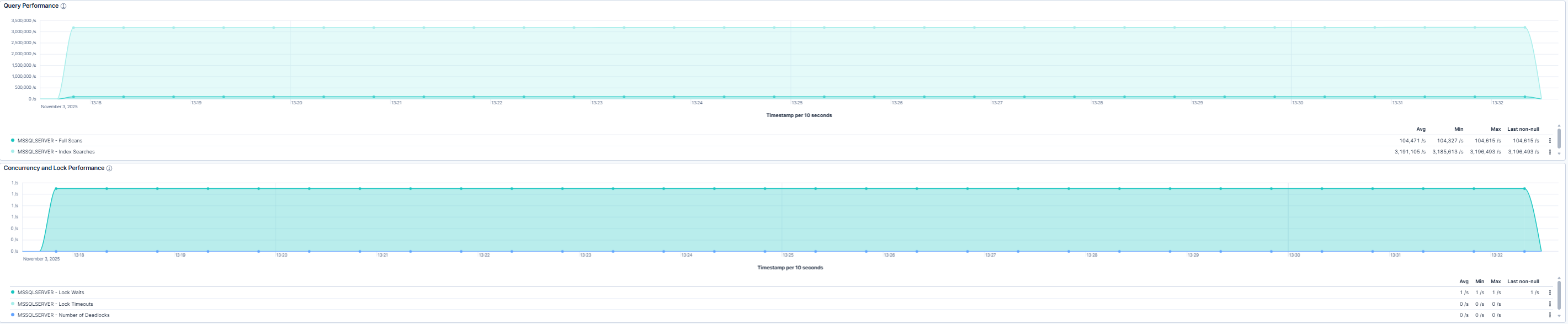
Task: Open the Concurrency and Lock Performance info icon
Action: pyautogui.click(x=110, y=169)
